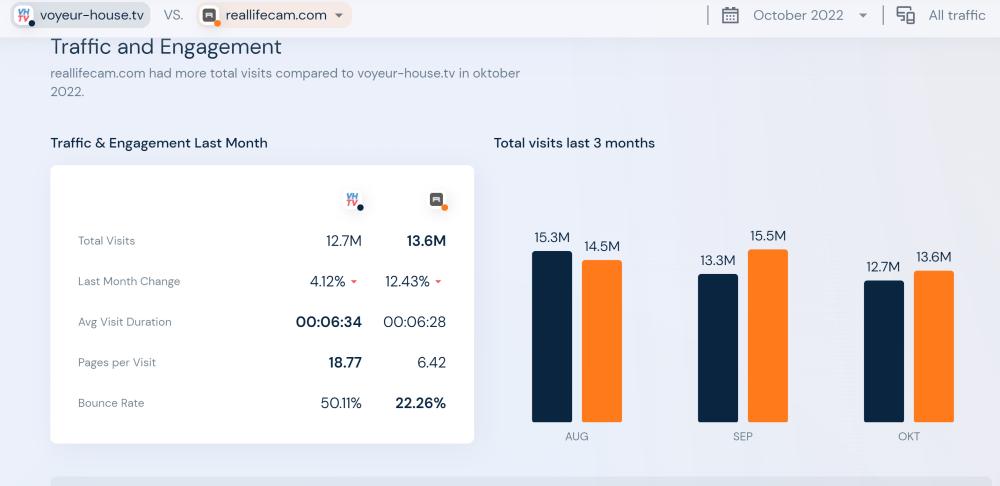Viewport: 1000px width, 486px height.
Task: Click the dark blue SEP bar showing 13.3M
Action: [x=717, y=348]
